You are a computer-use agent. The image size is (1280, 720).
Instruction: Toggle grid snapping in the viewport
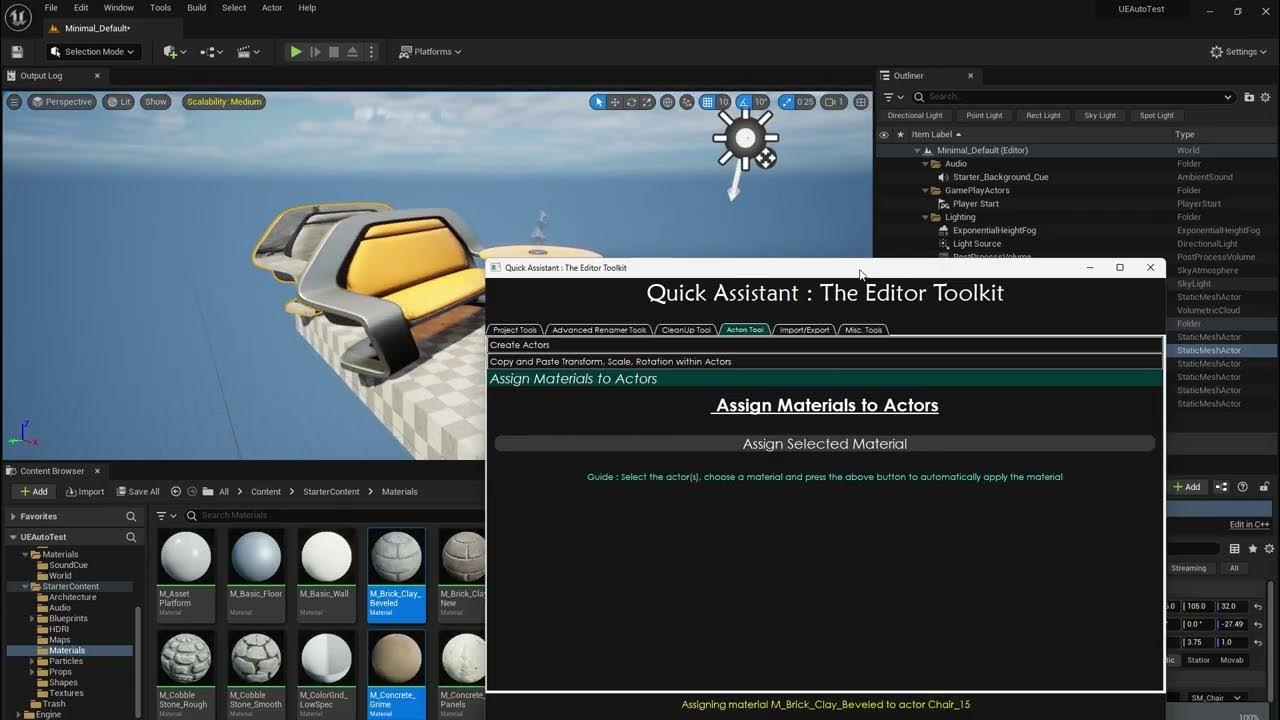coord(707,102)
